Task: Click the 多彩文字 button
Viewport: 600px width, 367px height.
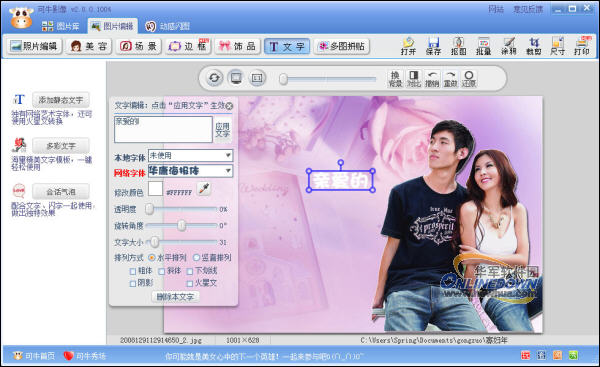Action: [x=61, y=146]
